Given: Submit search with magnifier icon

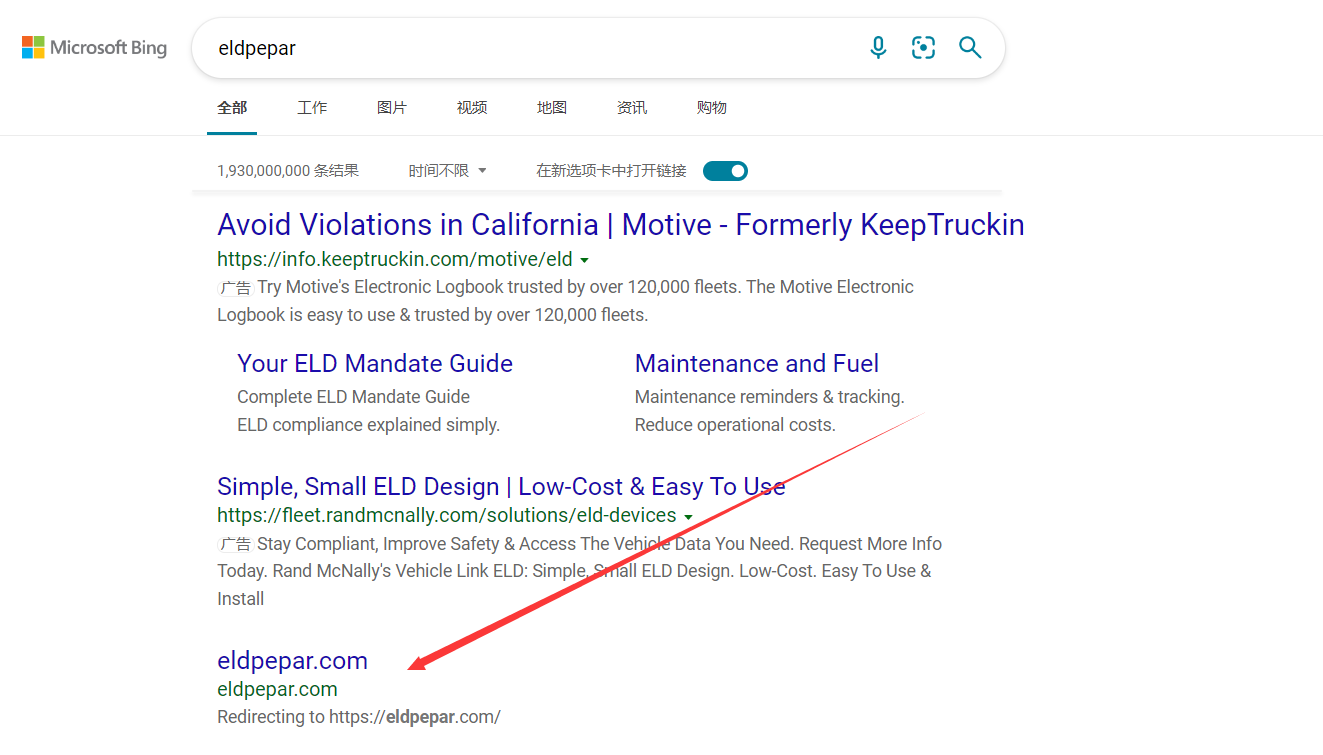Looking at the screenshot, I should pos(970,47).
